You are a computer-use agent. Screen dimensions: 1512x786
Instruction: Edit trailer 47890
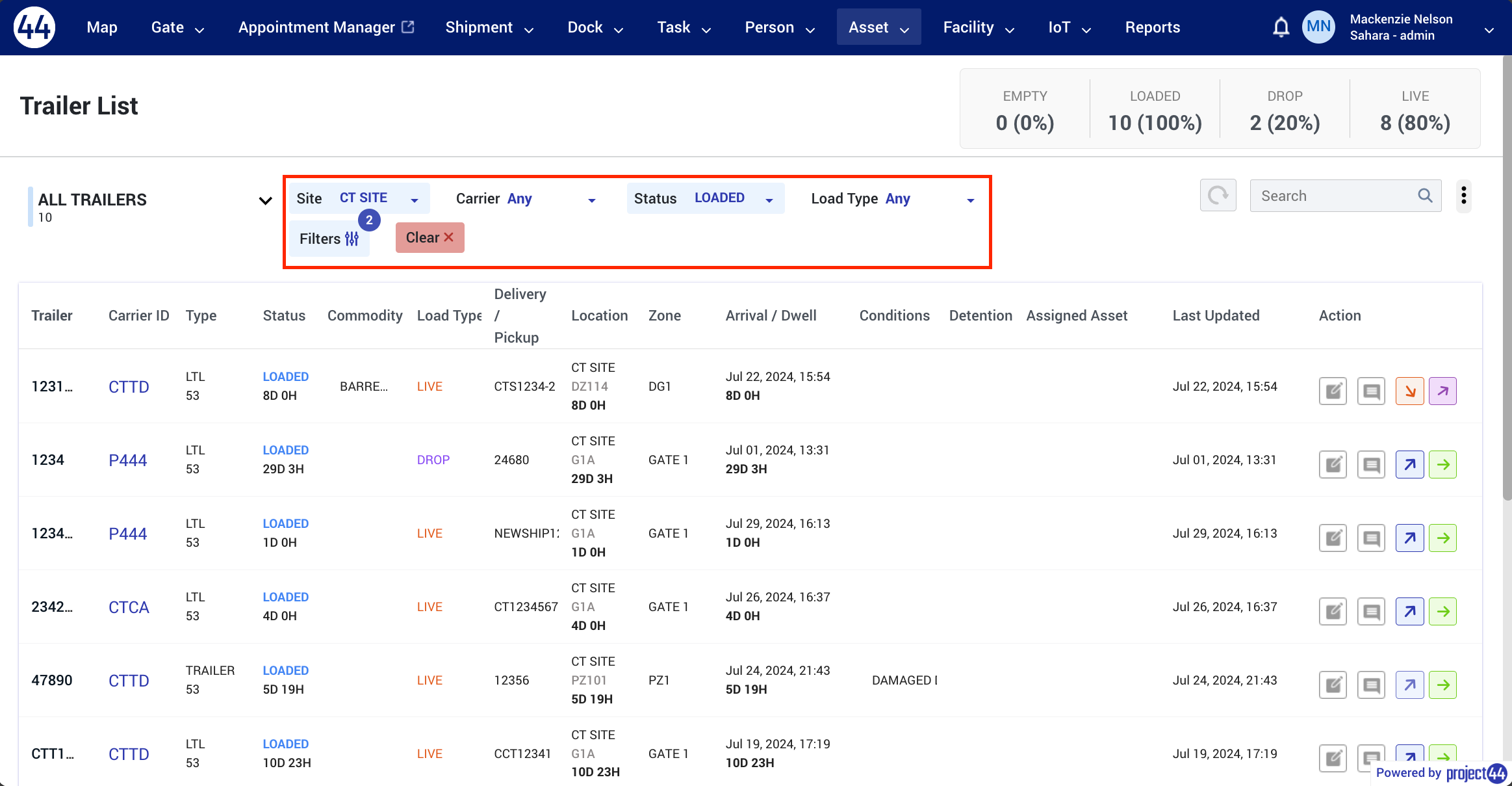(1333, 685)
